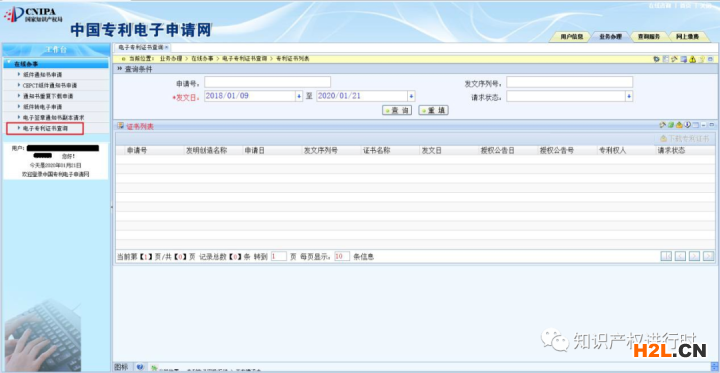Close the 电子专利证书查询 tab

(167, 47)
